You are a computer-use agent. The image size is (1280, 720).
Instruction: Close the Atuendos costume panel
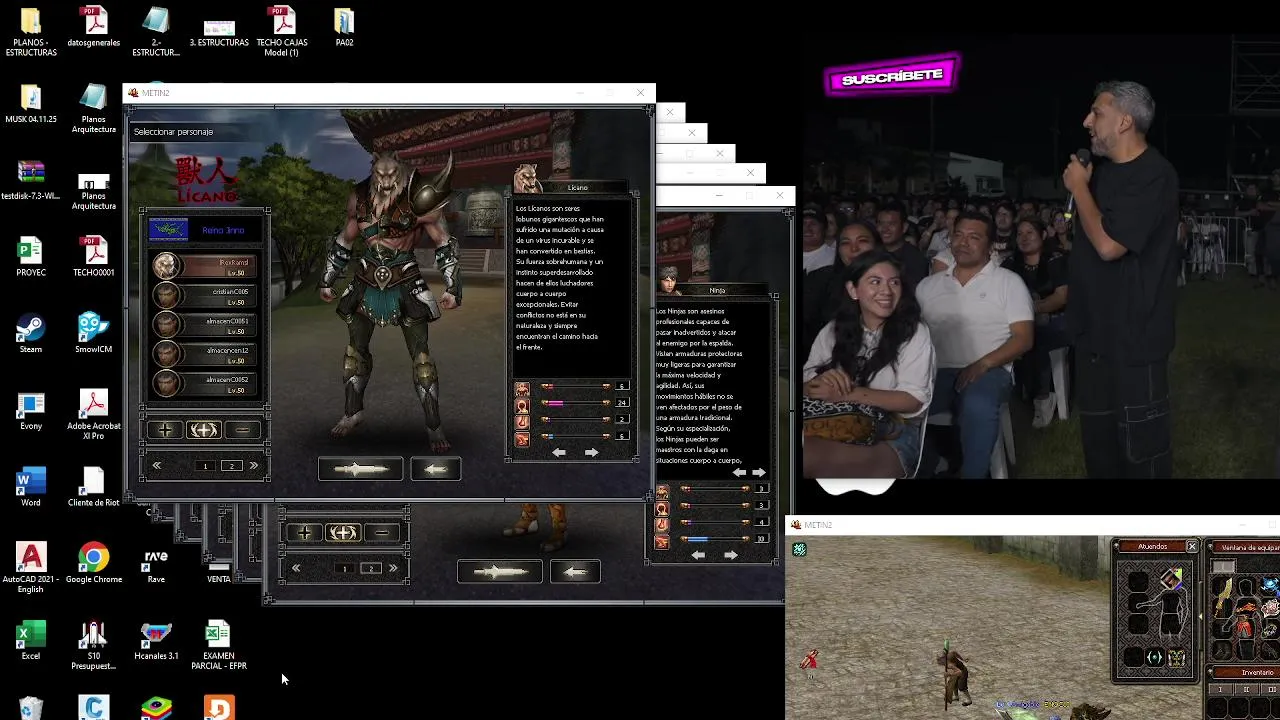1191,546
